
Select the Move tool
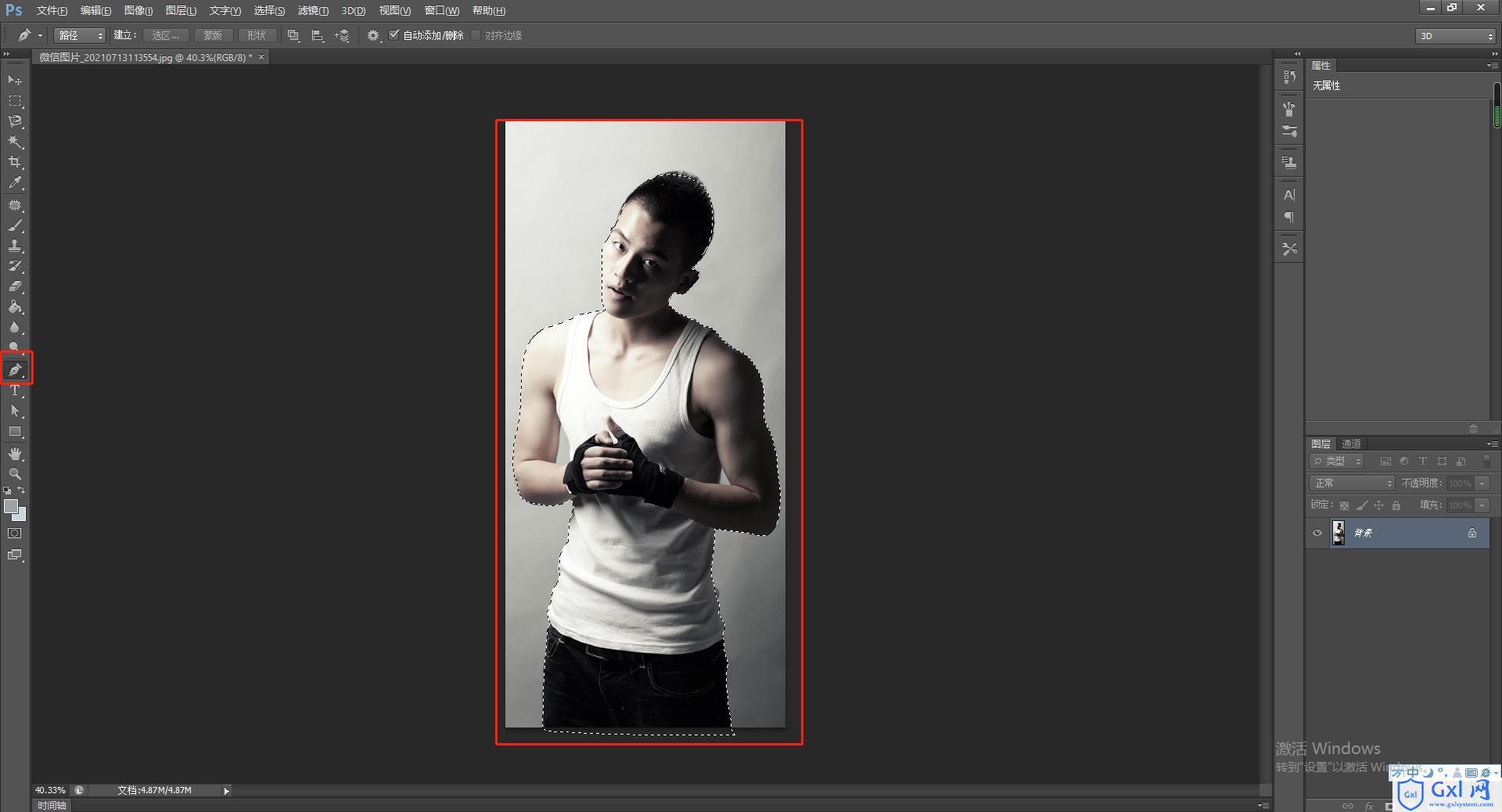pyautogui.click(x=15, y=80)
